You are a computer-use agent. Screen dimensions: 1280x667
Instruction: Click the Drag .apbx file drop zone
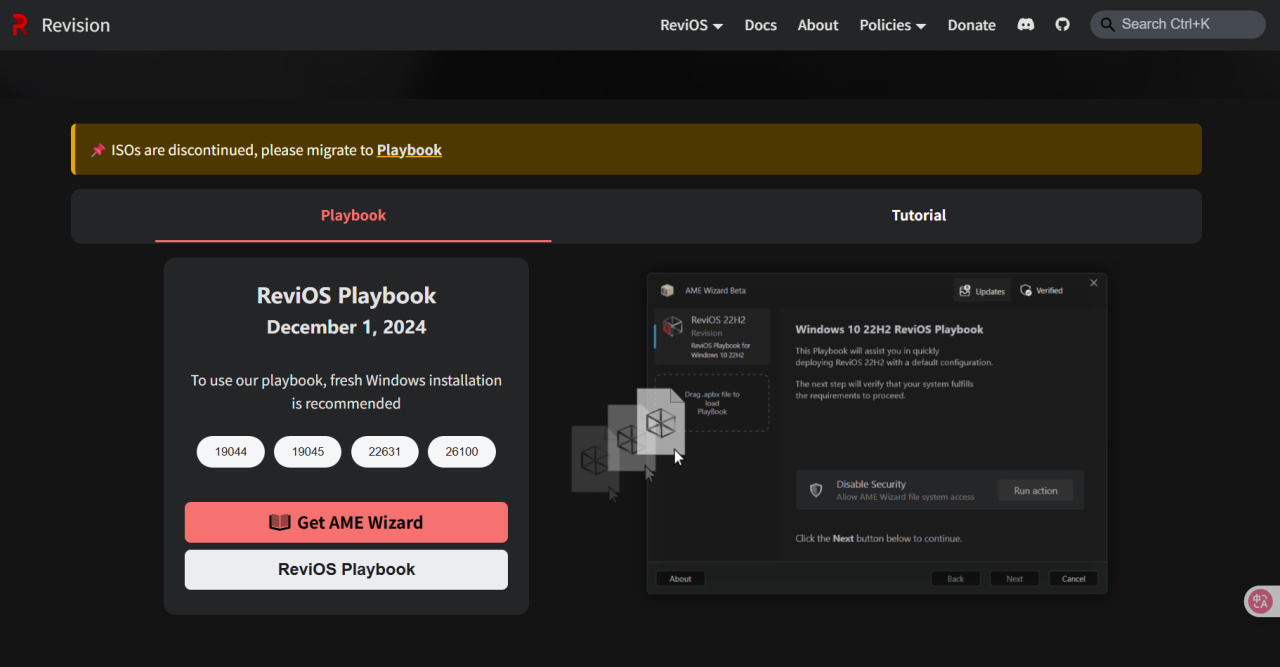point(712,402)
